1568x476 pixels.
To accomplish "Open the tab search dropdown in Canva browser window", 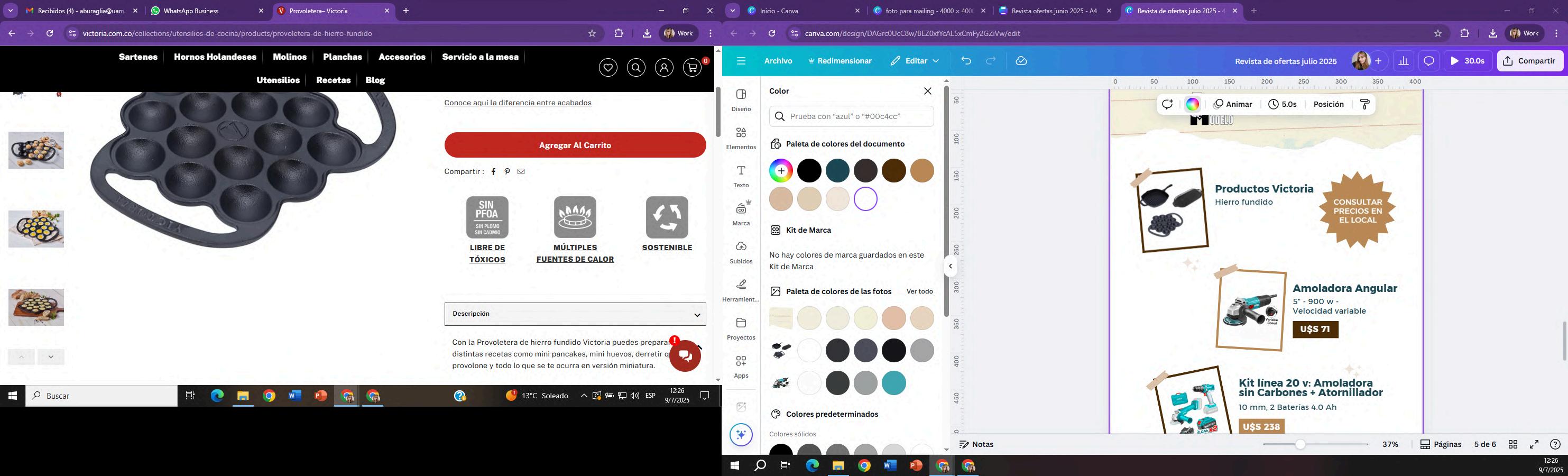I will [x=733, y=11].
